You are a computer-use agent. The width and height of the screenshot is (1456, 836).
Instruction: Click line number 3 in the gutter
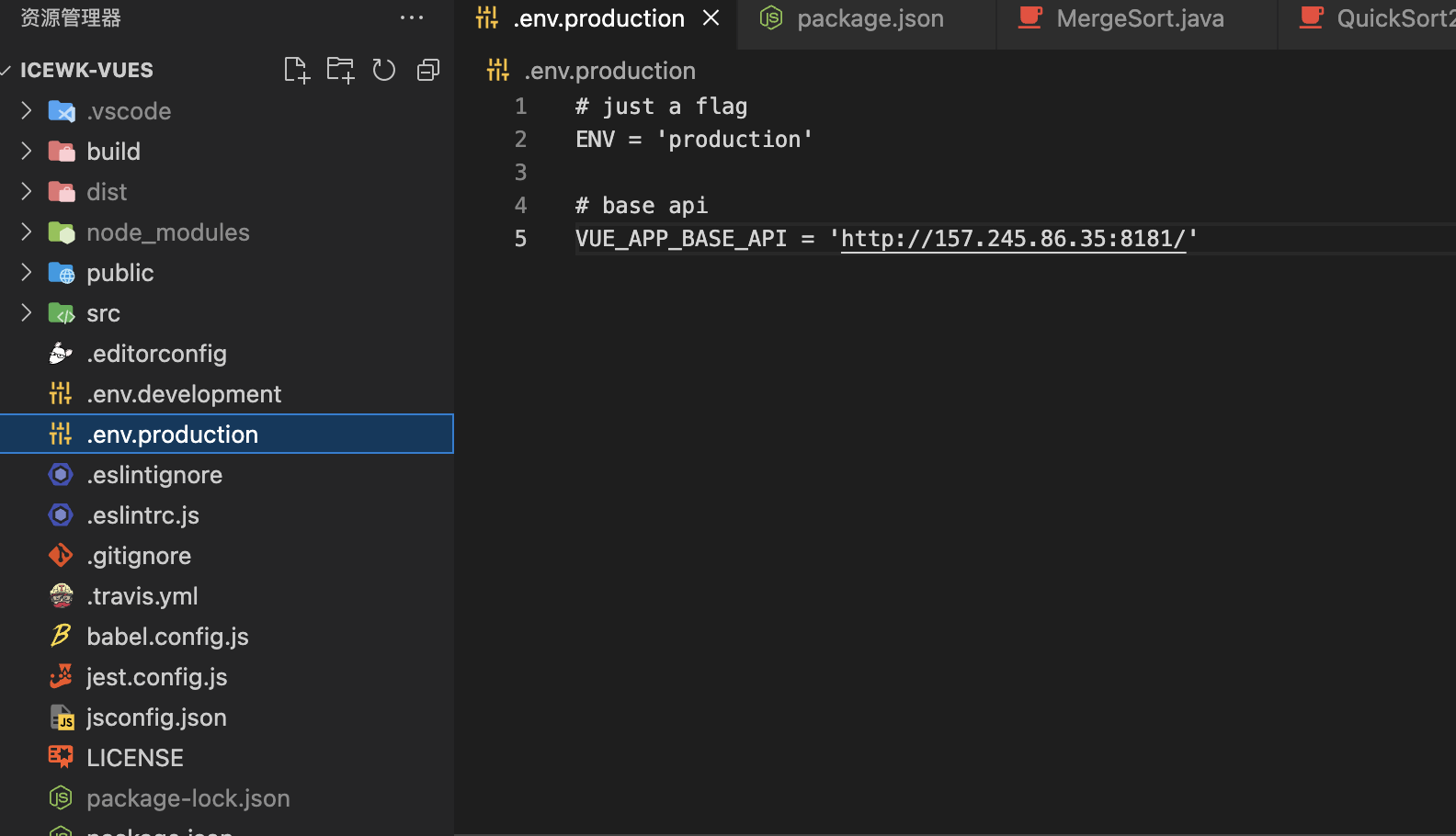pyautogui.click(x=520, y=173)
